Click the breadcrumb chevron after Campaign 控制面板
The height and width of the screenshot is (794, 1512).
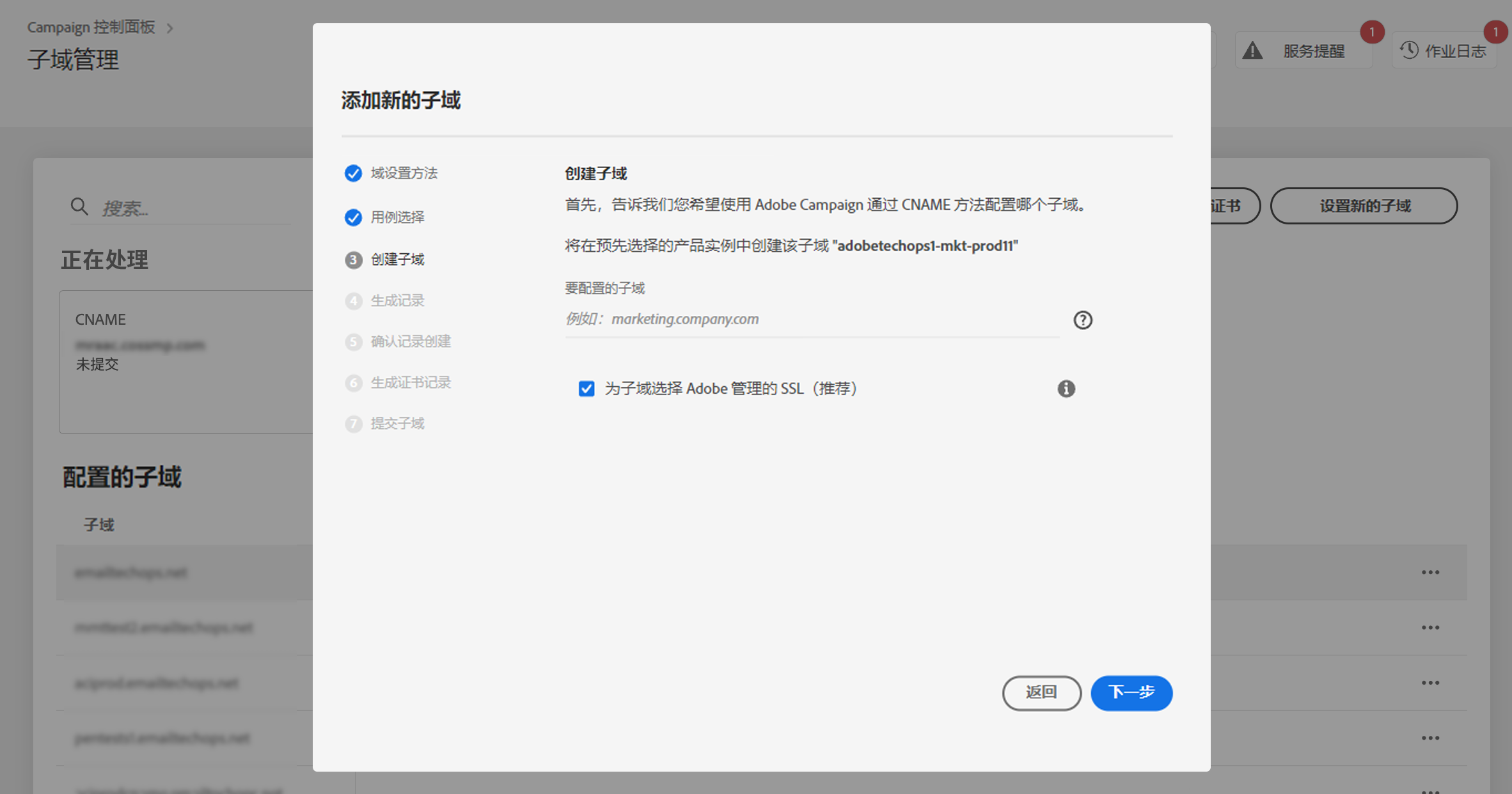click(169, 28)
